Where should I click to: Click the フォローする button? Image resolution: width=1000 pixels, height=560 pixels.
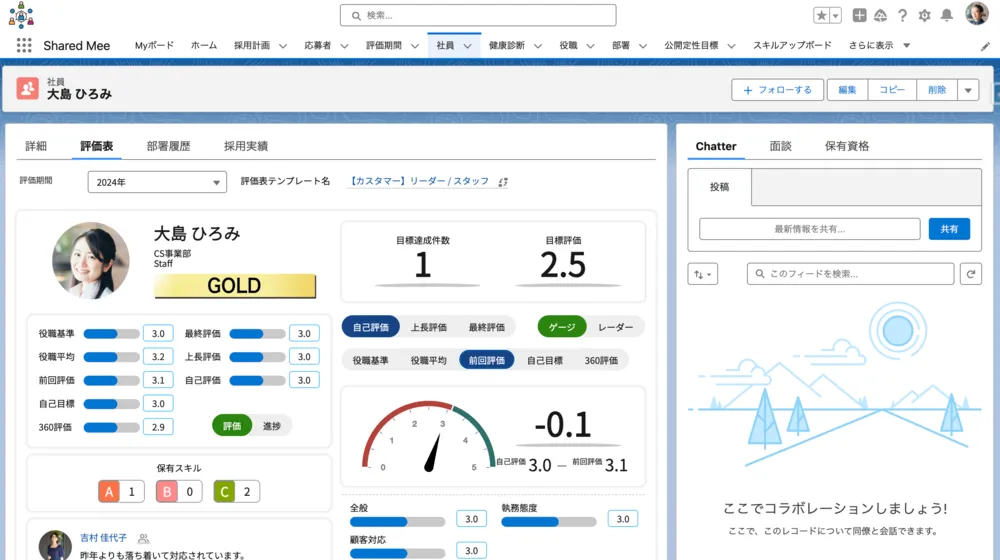[x=777, y=90]
